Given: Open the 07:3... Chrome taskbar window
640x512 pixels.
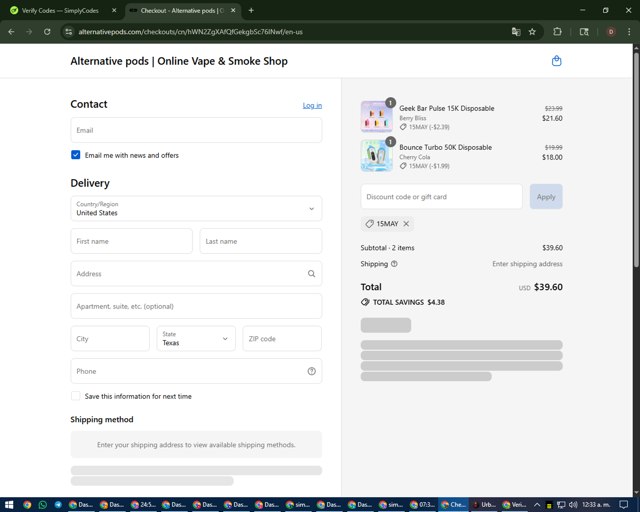Looking at the screenshot, I should pyautogui.click(x=422, y=505).
